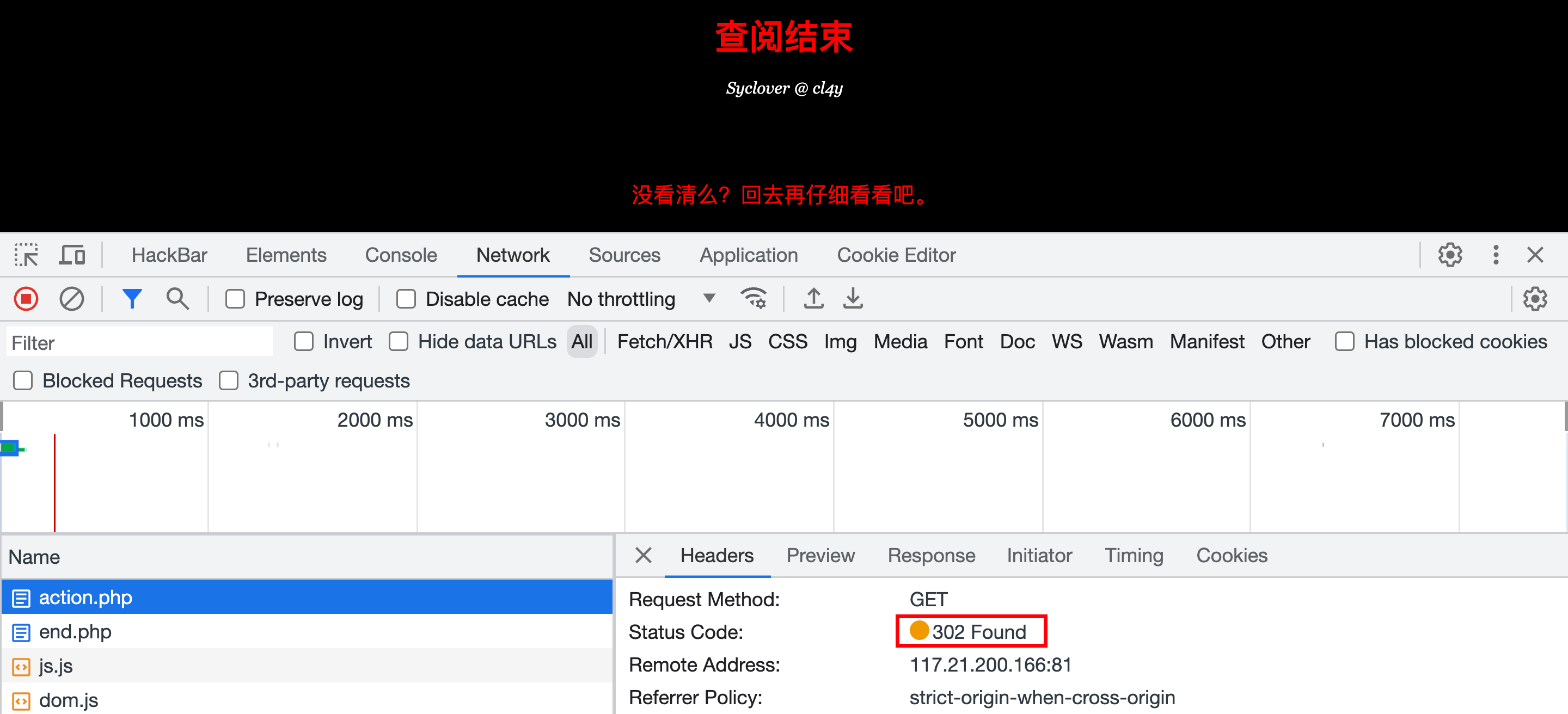Image resolution: width=1568 pixels, height=714 pixels.
Task: Filter by Other requests
Action: (x=1285, y=341)
